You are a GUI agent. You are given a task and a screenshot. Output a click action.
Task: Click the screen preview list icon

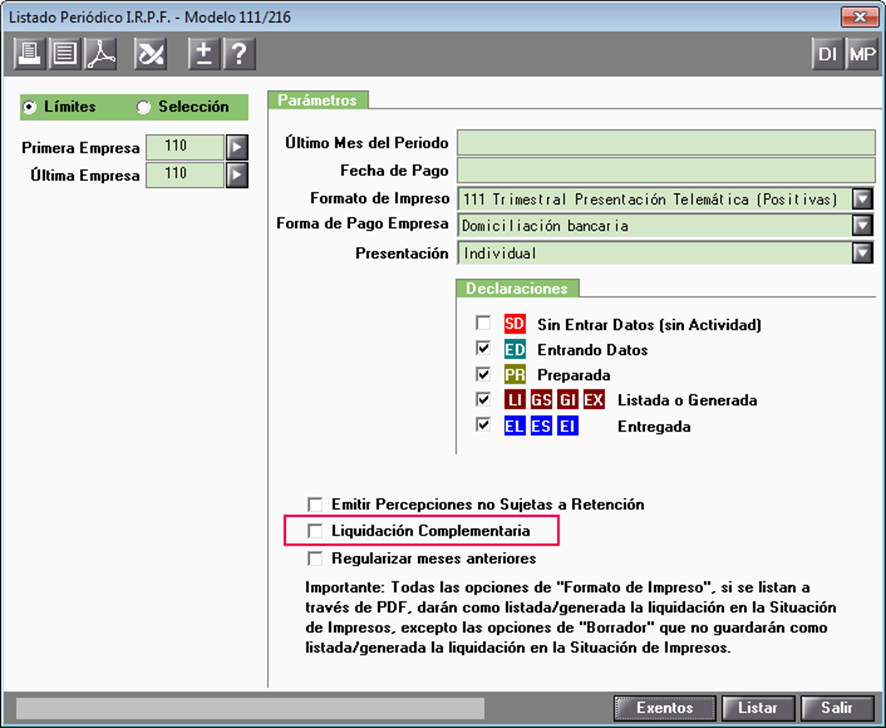(x=66, y=54)
